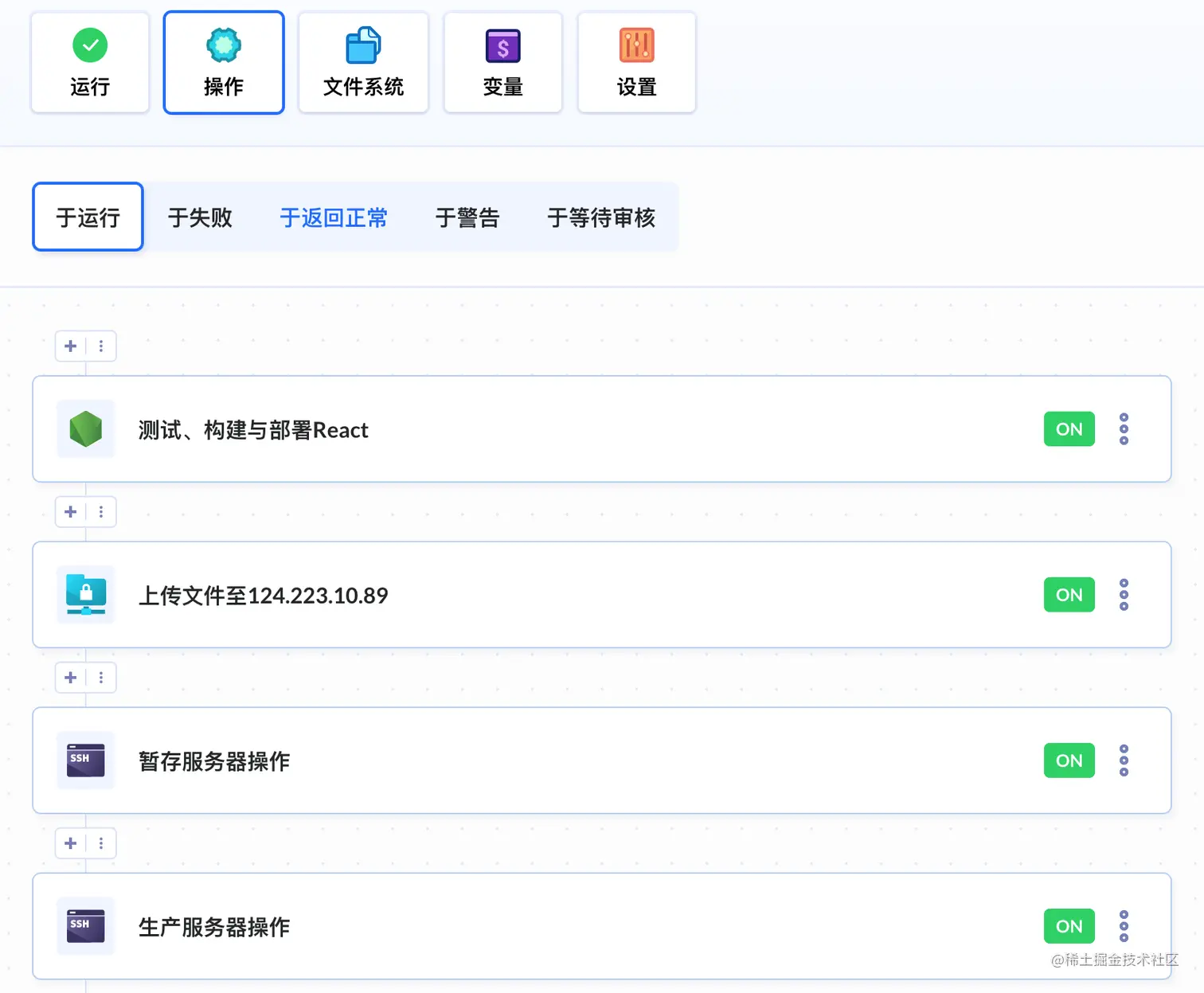
Task: Add action above 暂存服务器操作
Action: pos(70,677)
